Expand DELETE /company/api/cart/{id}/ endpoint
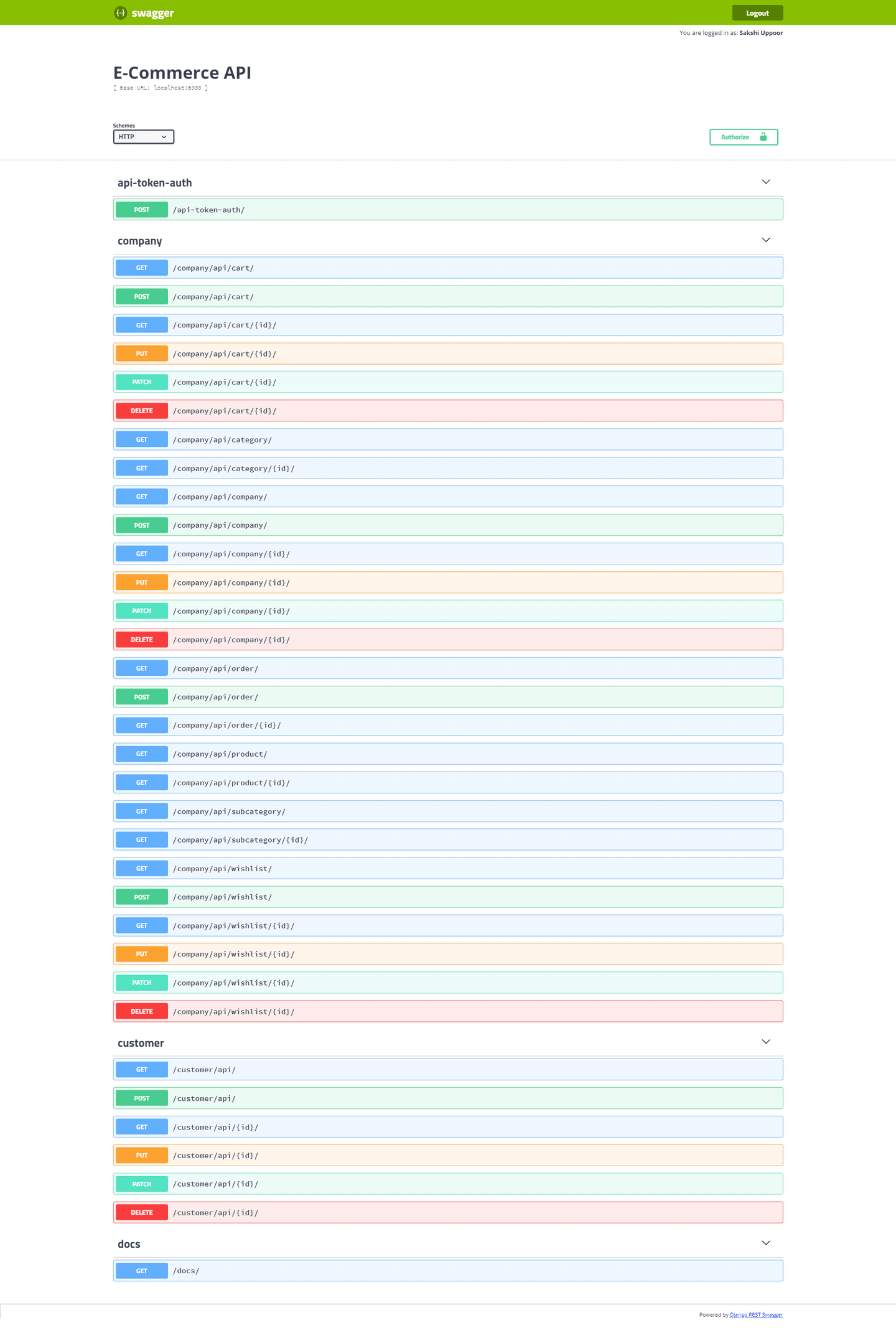 (448, 411)
